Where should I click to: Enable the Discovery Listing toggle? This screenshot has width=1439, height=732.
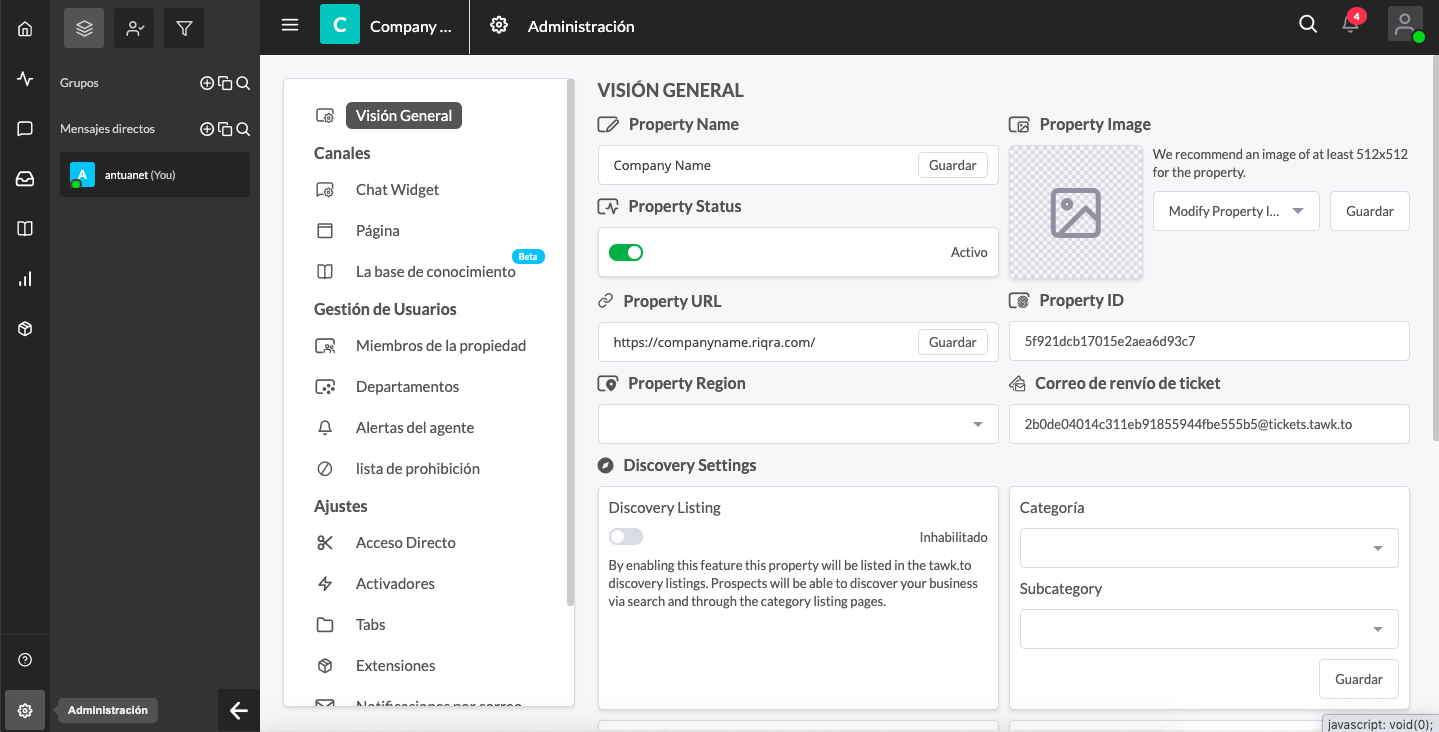tap(626, 537)
